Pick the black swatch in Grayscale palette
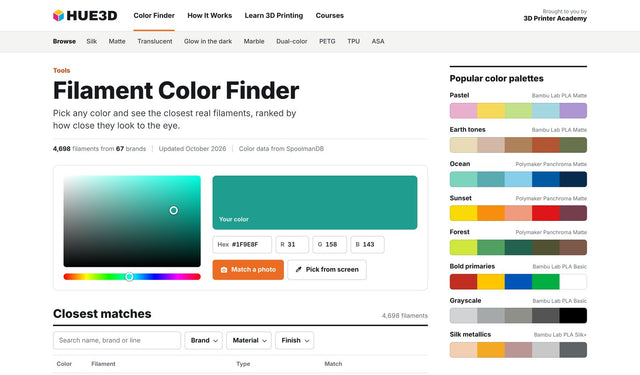Screen dimensions: 640x375 tap(573, 315)
